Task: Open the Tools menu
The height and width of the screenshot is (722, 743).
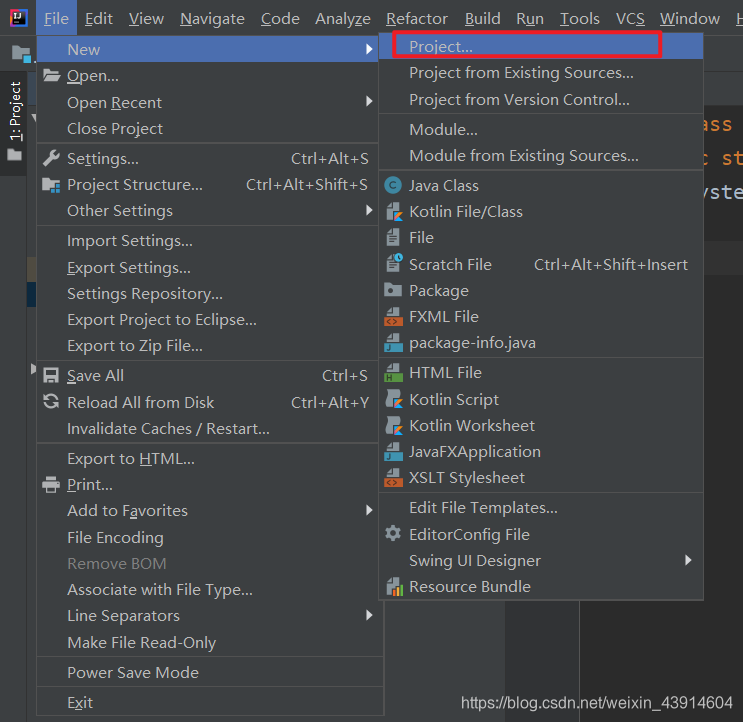Action: tap(580, 18)
